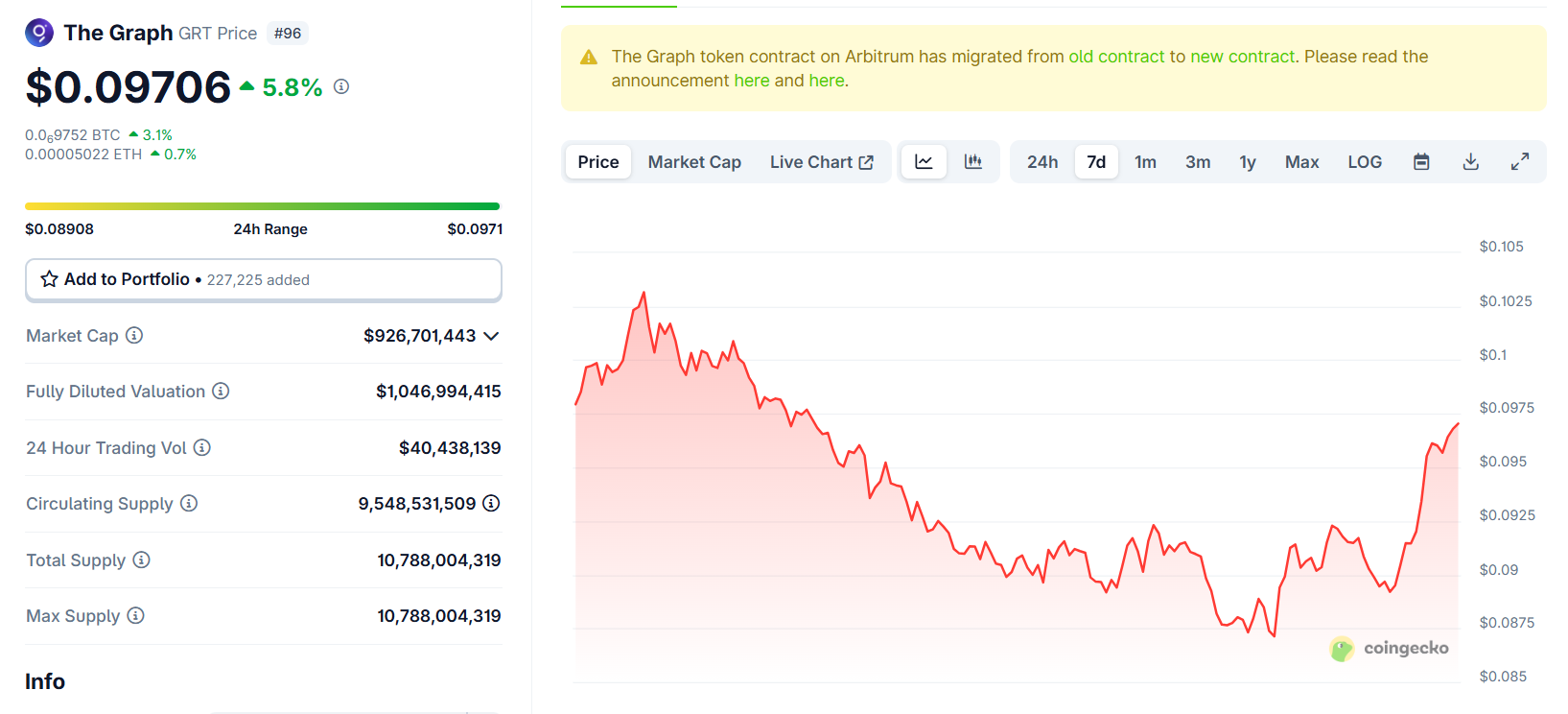Click The Graph token logo icon
1568x714 pixels.
(x=39, y=34)
